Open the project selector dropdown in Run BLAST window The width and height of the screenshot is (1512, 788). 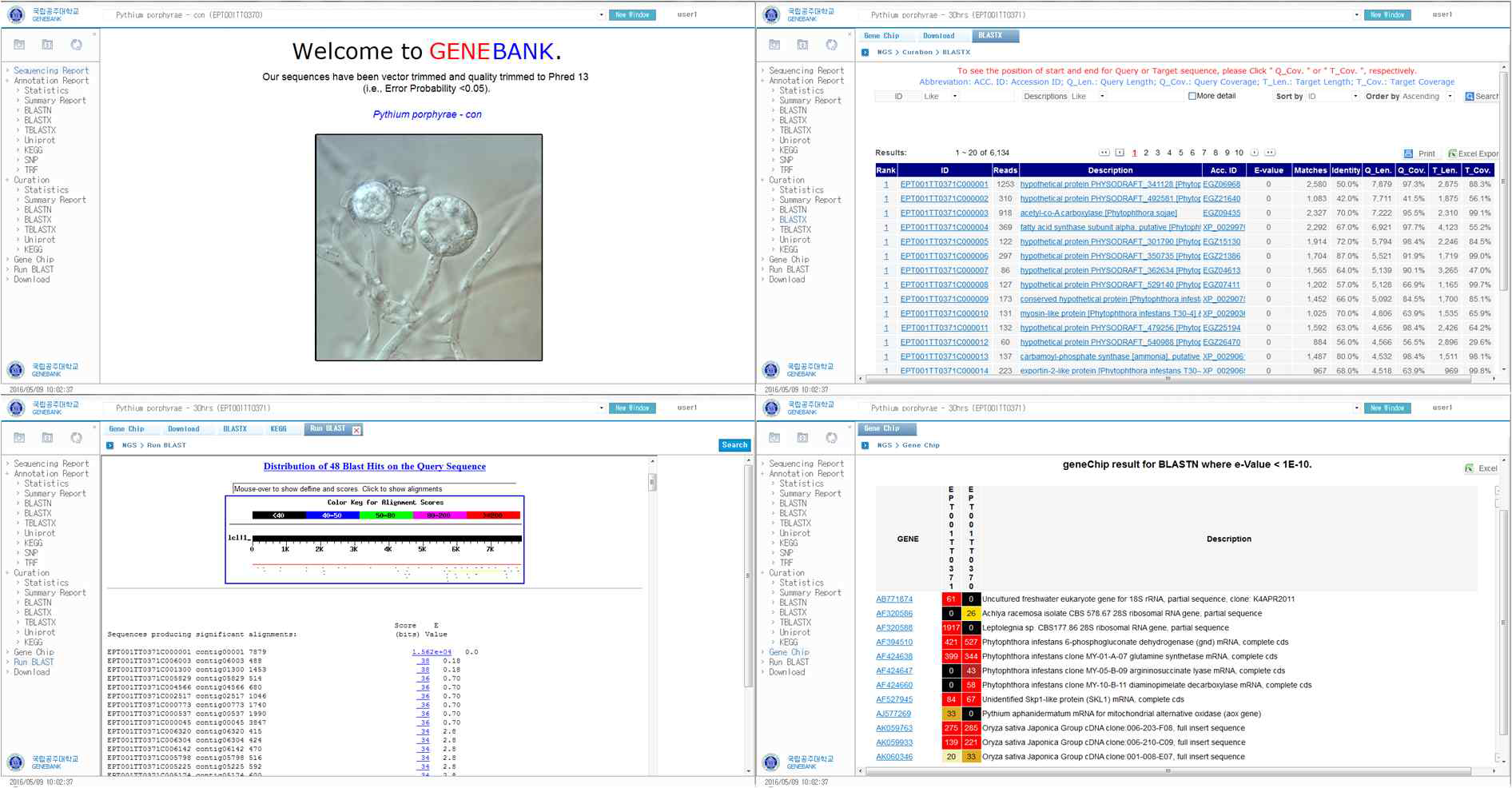click(601, 408)
